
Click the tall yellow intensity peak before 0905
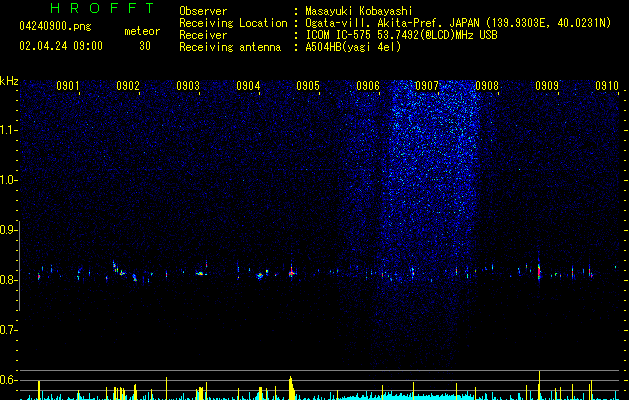(x=291, y=388)
